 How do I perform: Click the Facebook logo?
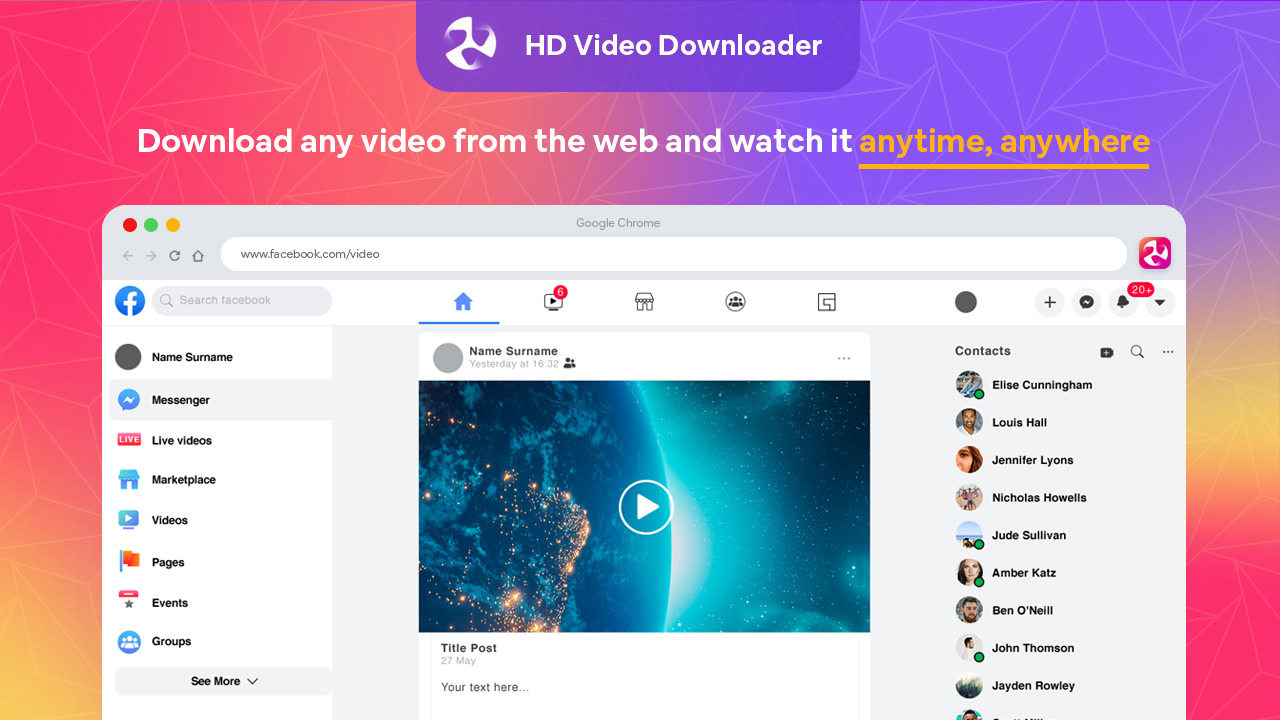tap(130, 301)
